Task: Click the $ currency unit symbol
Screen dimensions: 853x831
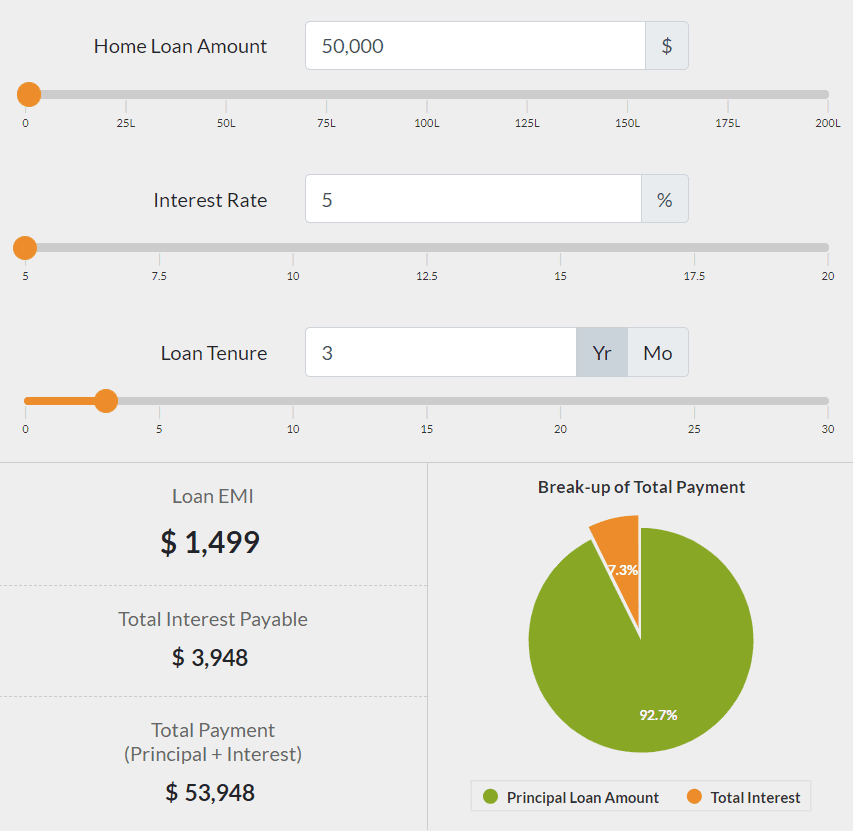Action: click(665, 45)
